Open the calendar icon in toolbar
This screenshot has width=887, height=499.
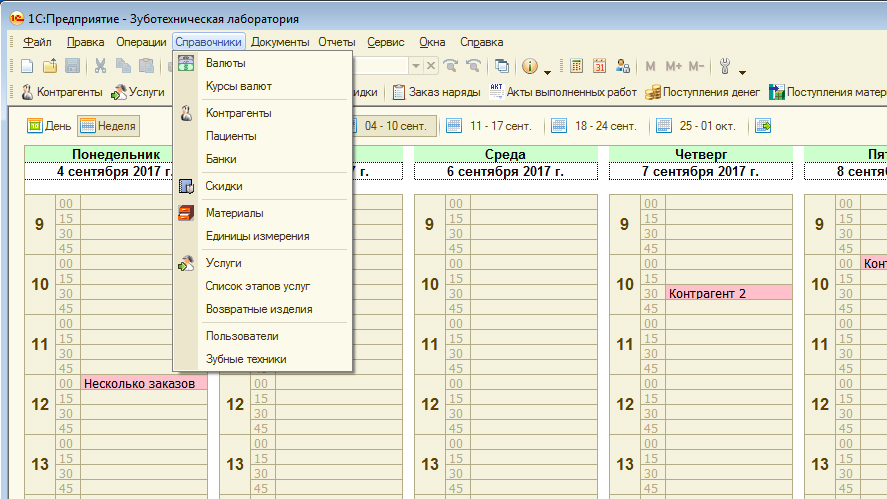[x=599, y=66]
